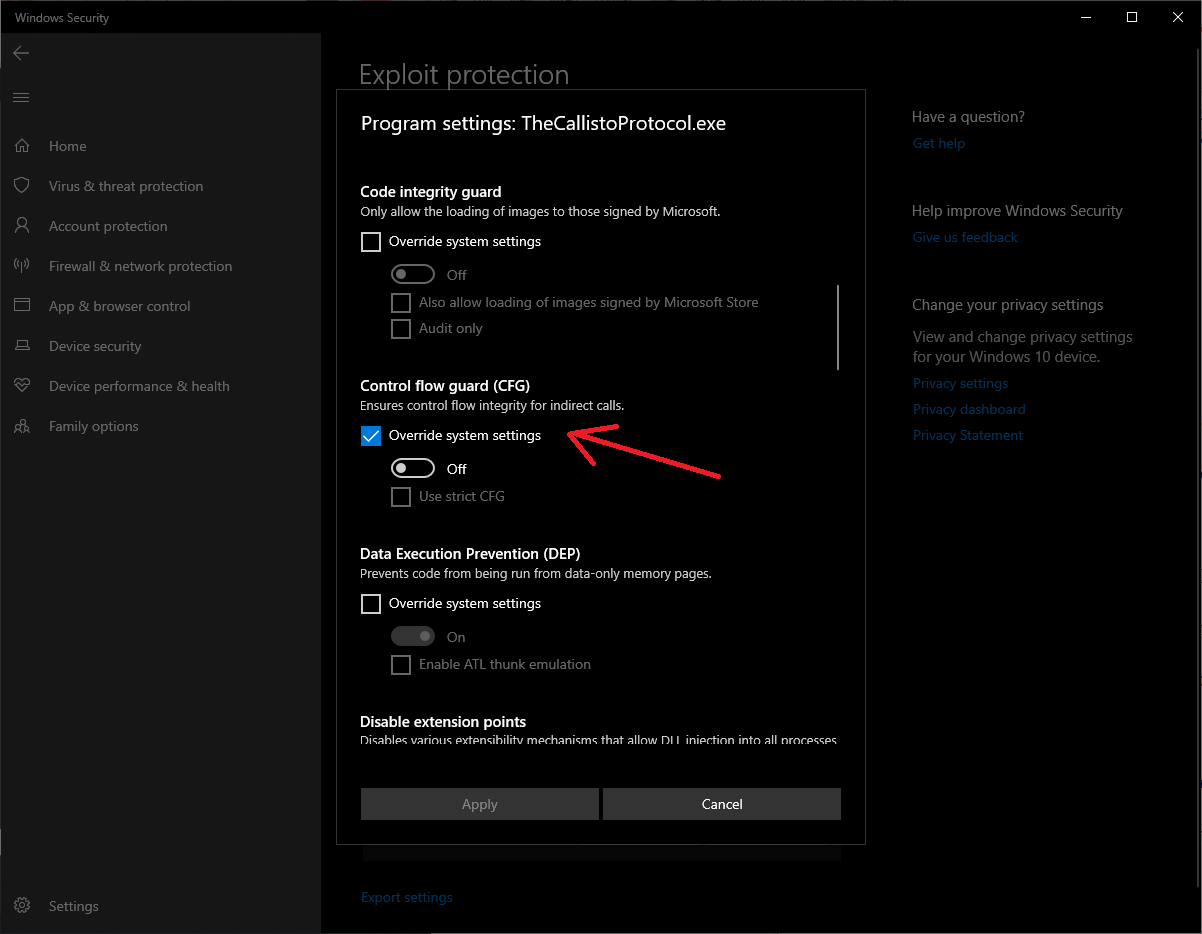Click the App & browser control icon
Screen dimensions: 1202x934
(x=22, y=306)
